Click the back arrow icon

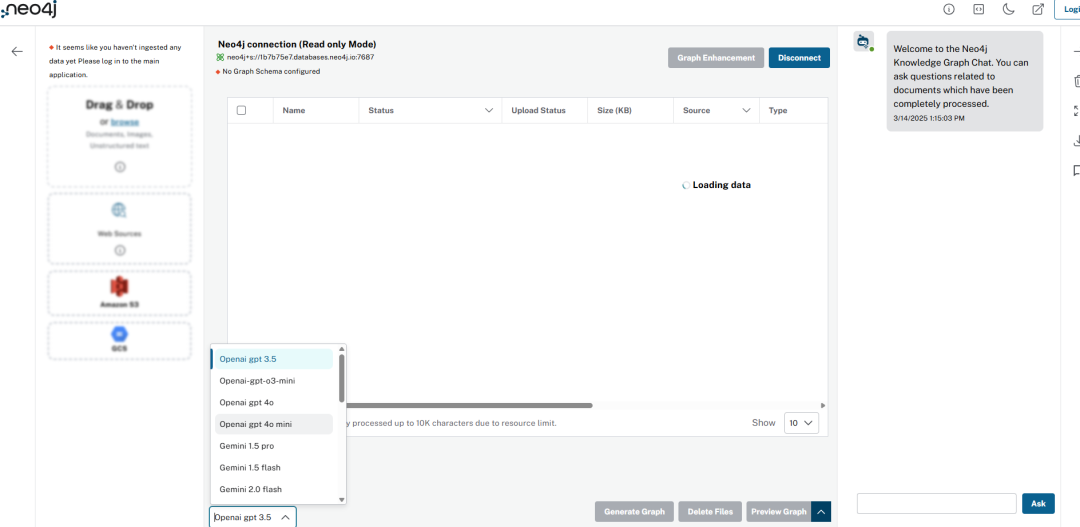17,52
